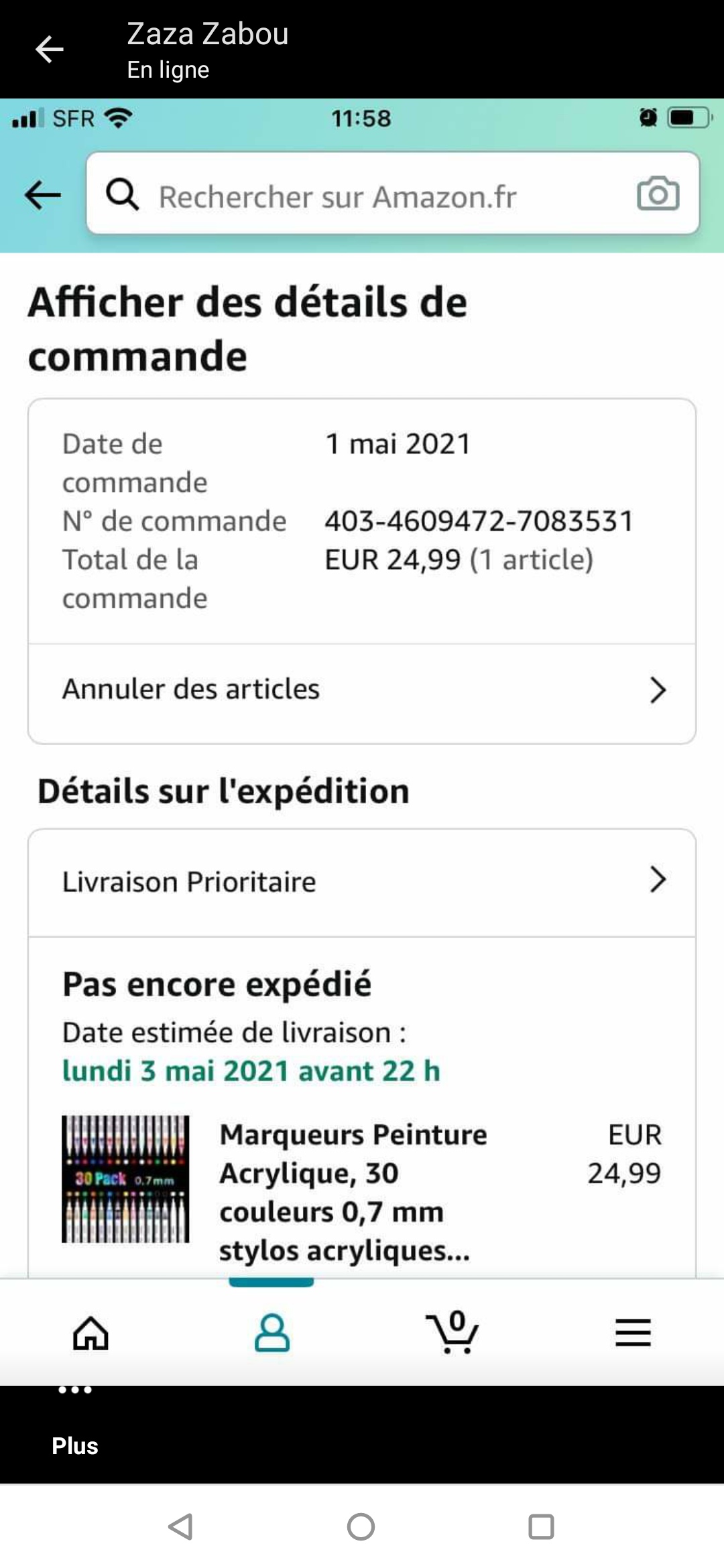Tap the magnifying glass search icon
The image size is (724, 1568).
pyautogui.click(x=123, y=195)
